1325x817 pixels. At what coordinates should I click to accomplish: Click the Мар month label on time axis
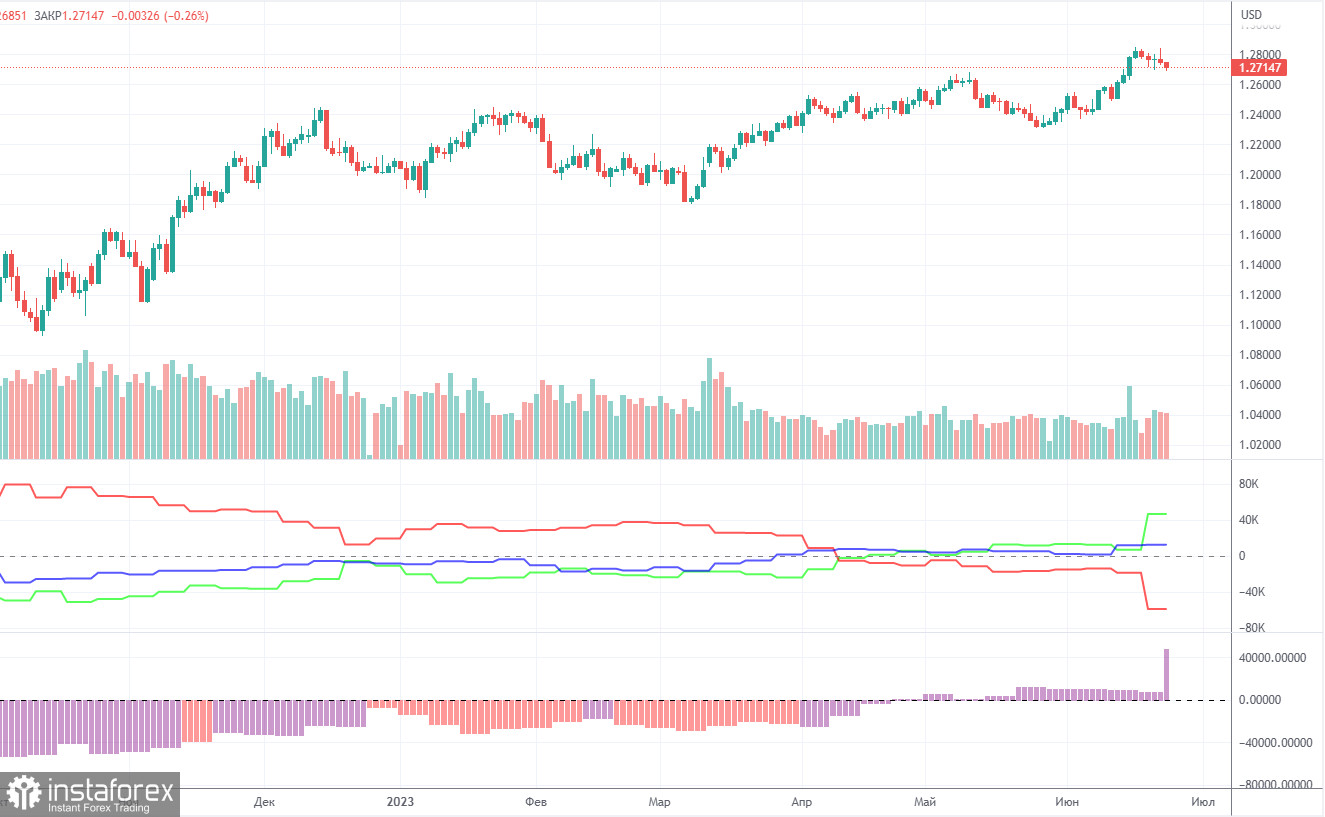(x=659, y=802)
